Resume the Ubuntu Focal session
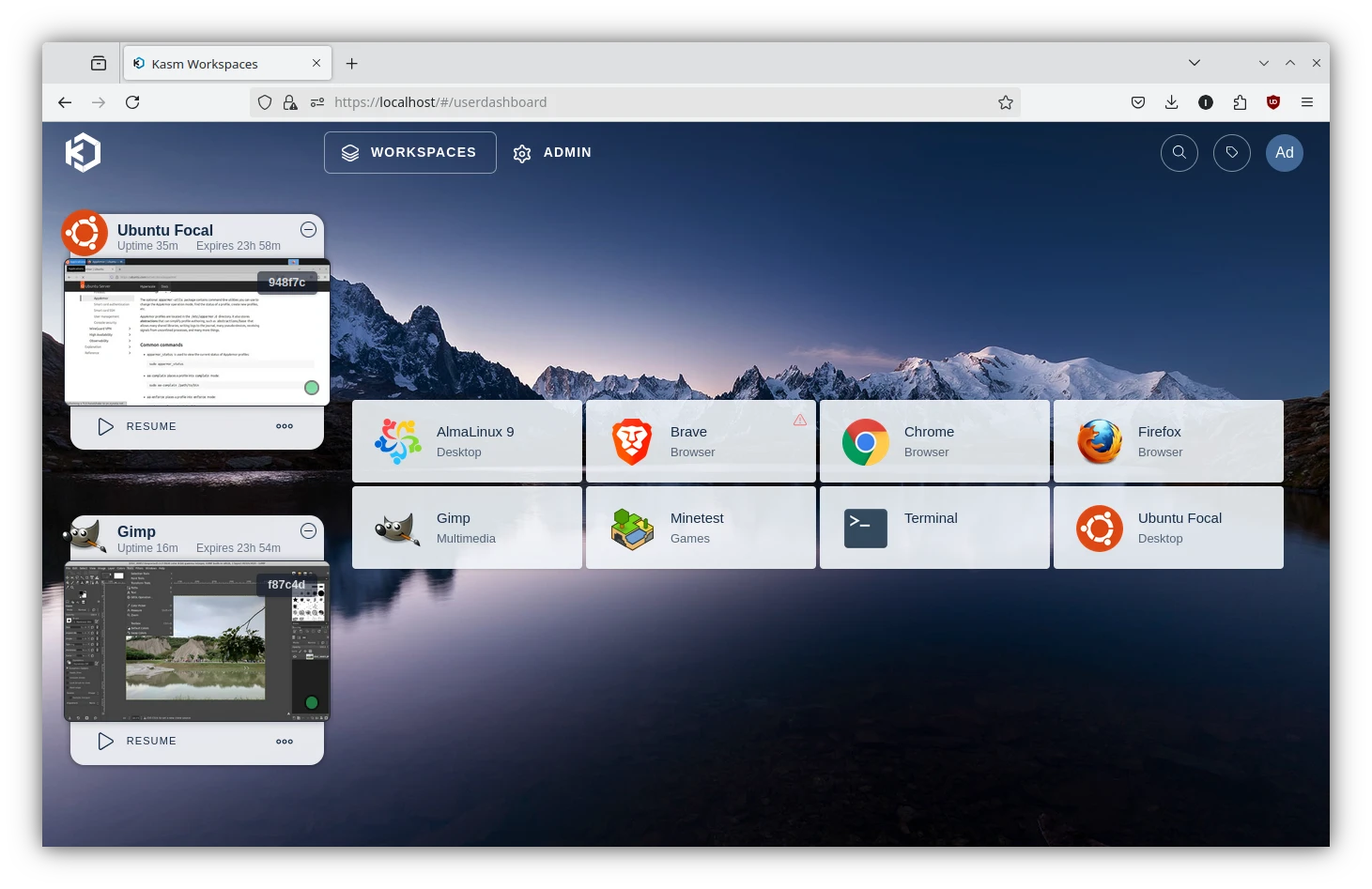 pyautogui.click(x=138, y=426)
